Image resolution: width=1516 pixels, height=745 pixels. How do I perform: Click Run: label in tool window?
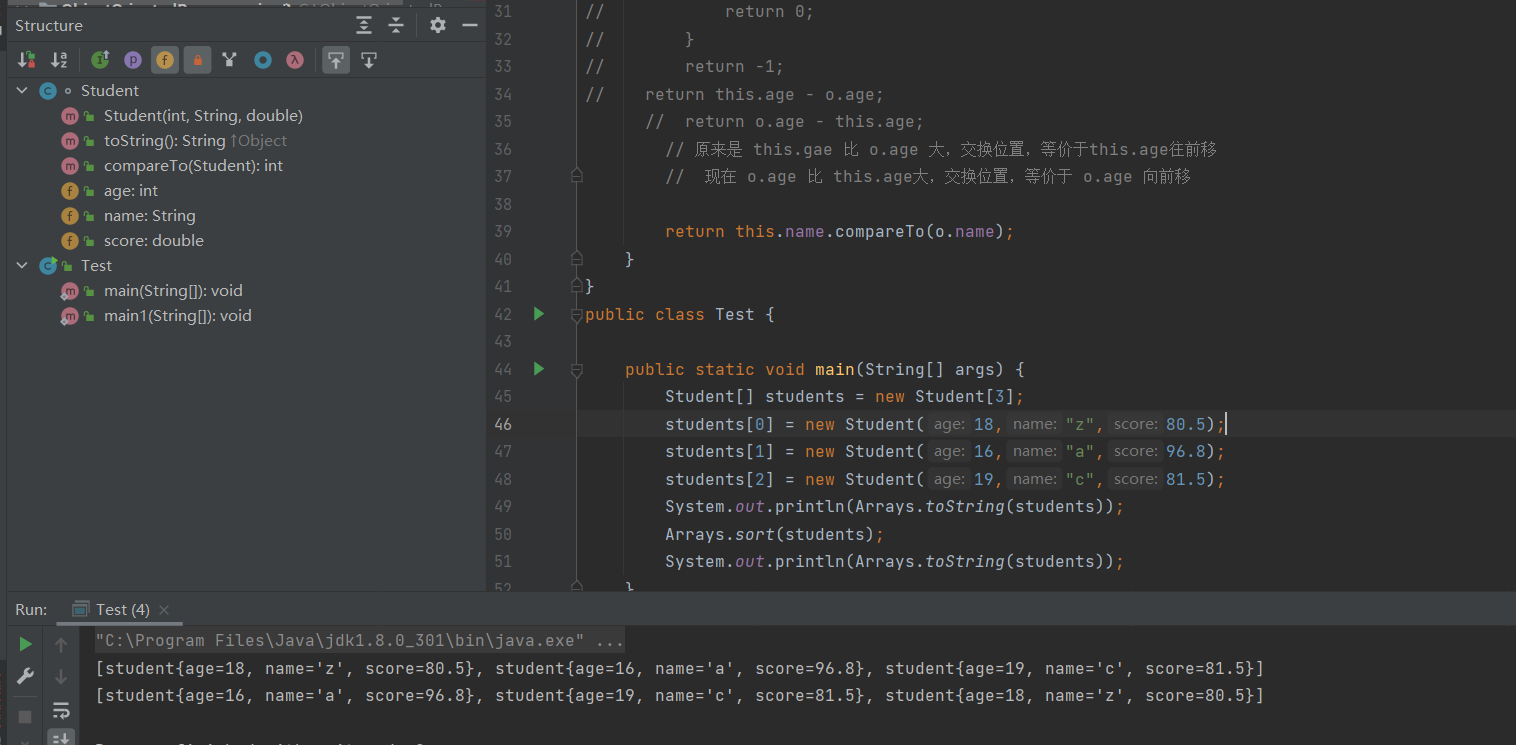31,610
